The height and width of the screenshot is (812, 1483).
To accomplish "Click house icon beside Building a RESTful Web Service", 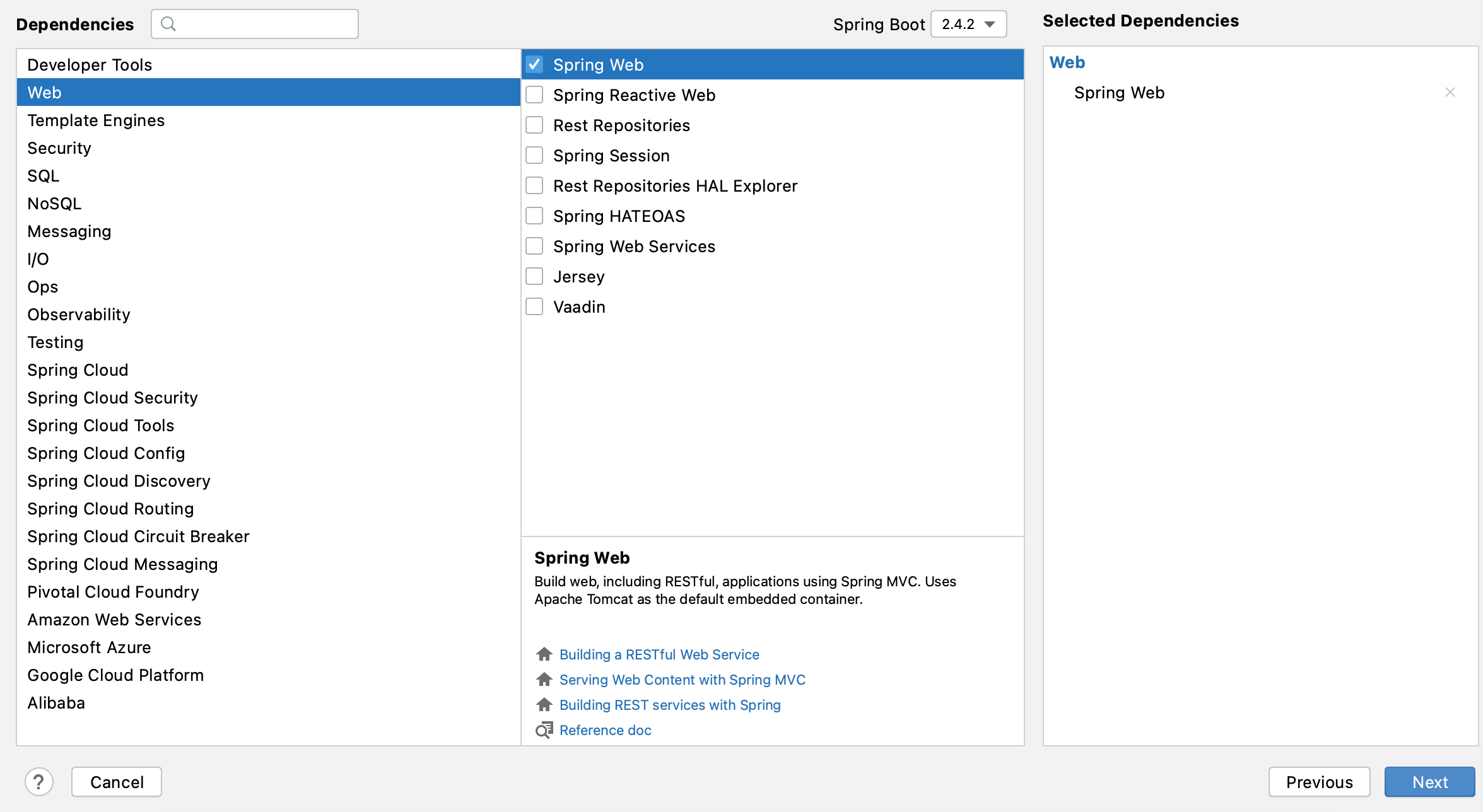I will (544, 654).
